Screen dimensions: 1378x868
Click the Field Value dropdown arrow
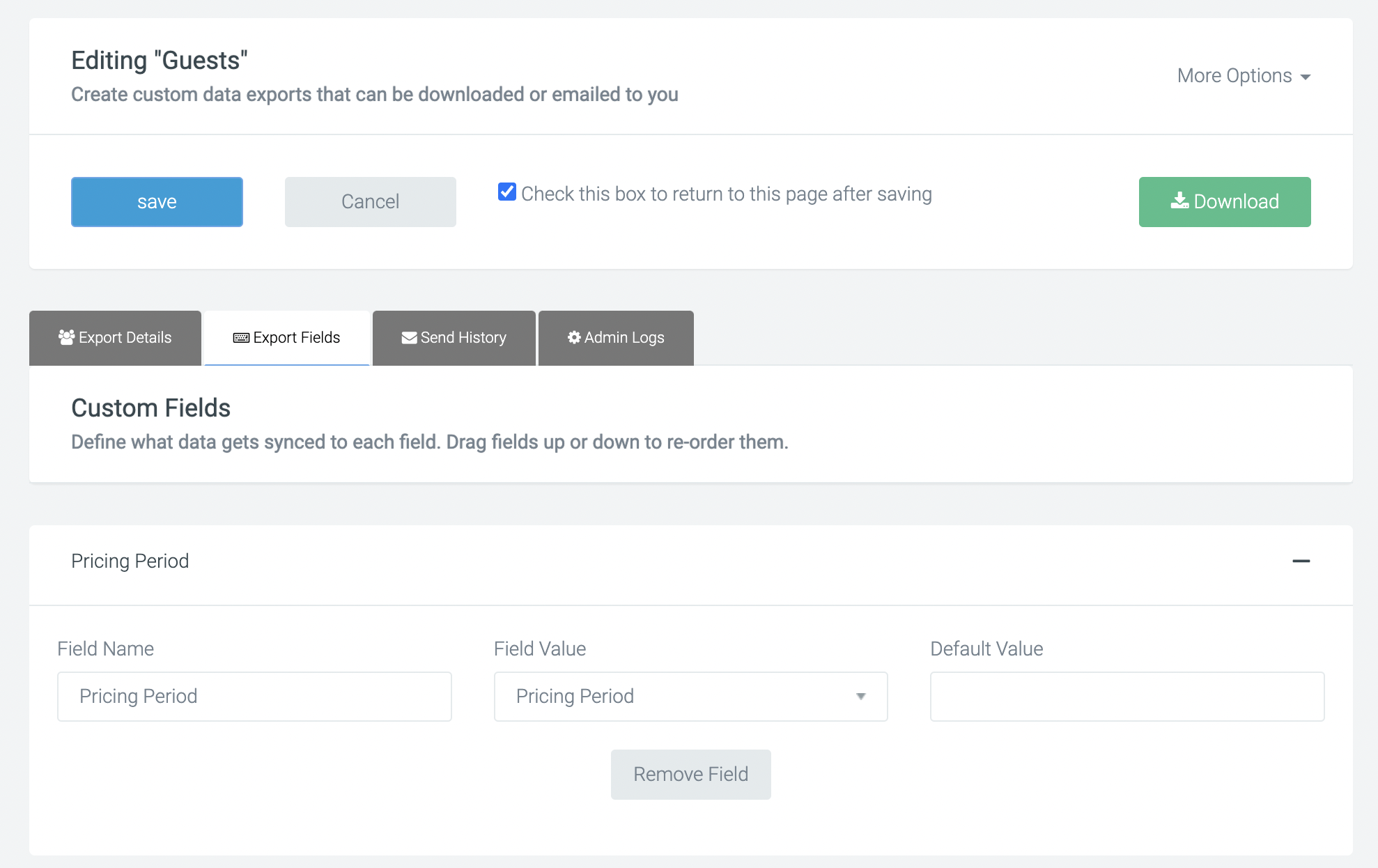861,697
